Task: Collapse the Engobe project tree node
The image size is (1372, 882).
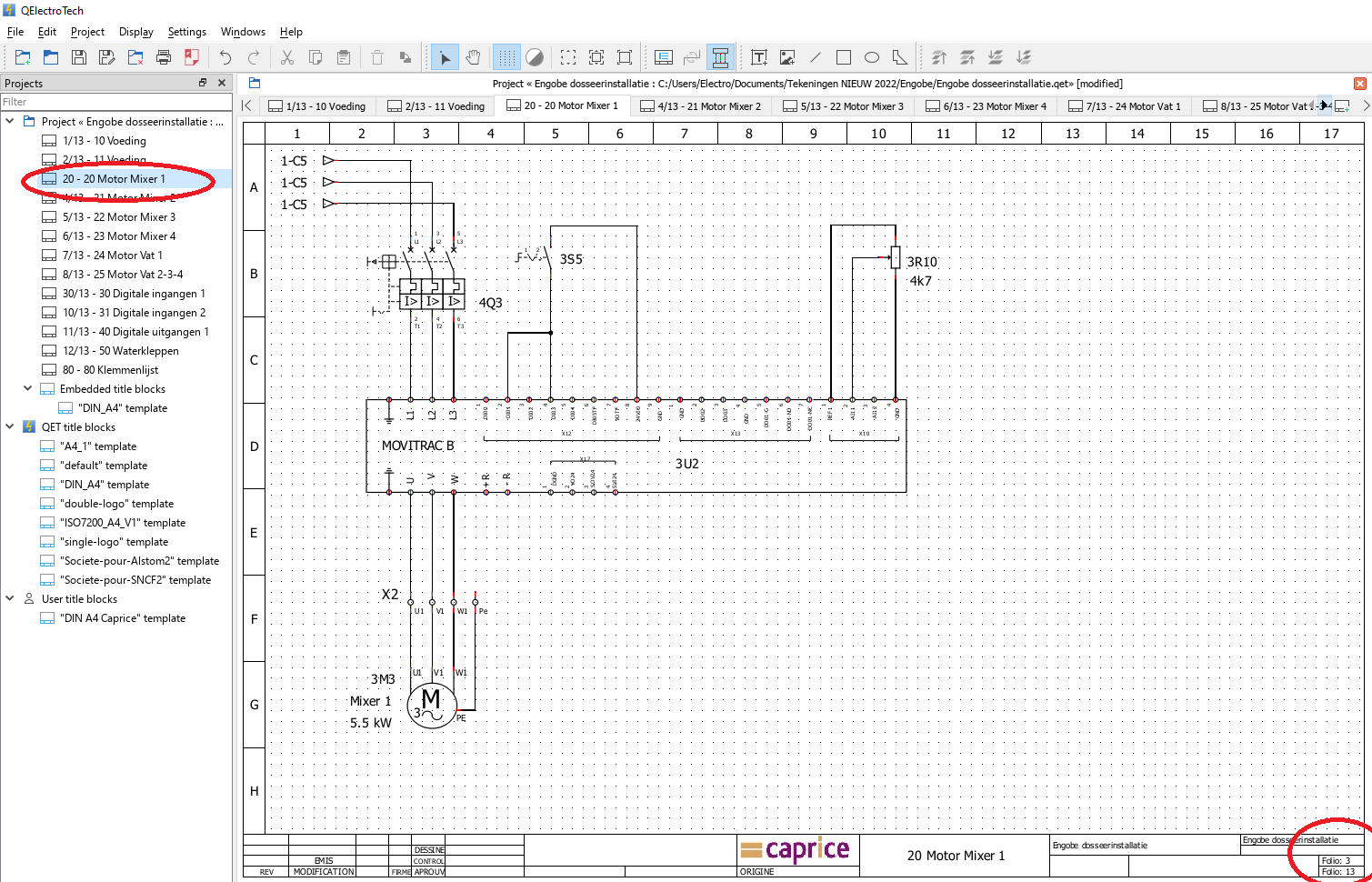Action: [x=10, y=121]
